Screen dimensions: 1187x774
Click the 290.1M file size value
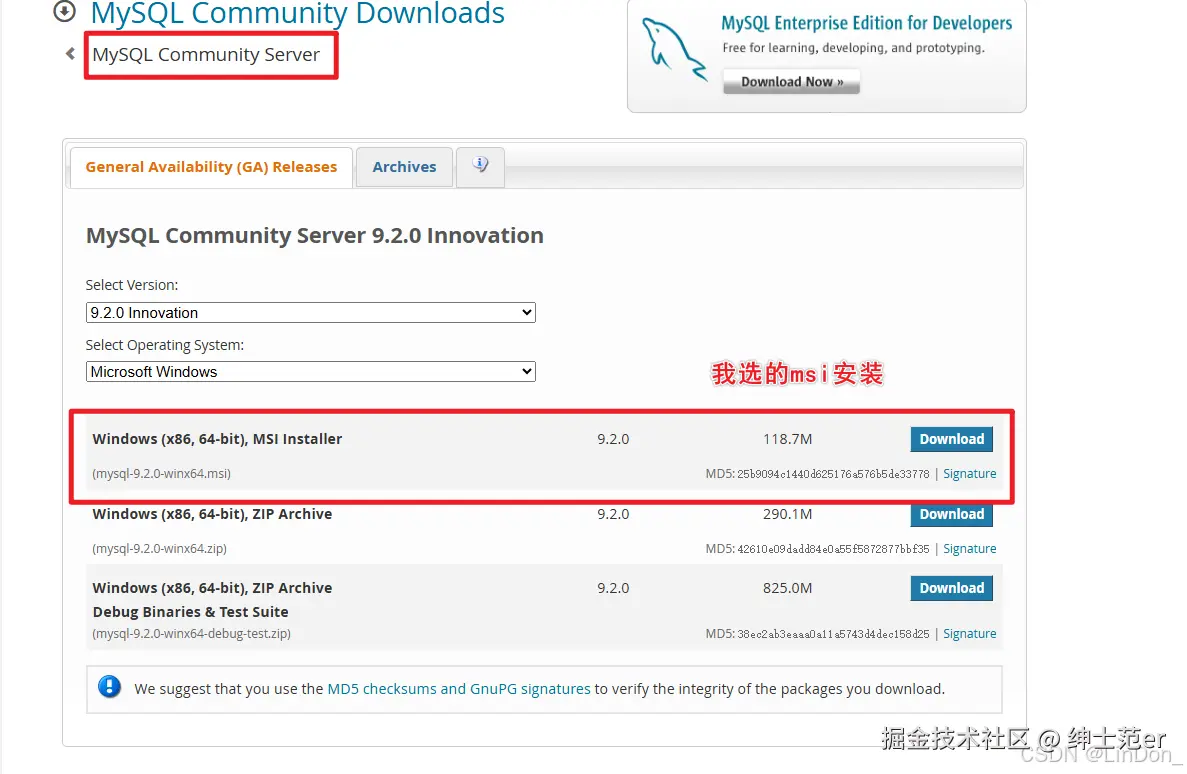click(787, 514)
